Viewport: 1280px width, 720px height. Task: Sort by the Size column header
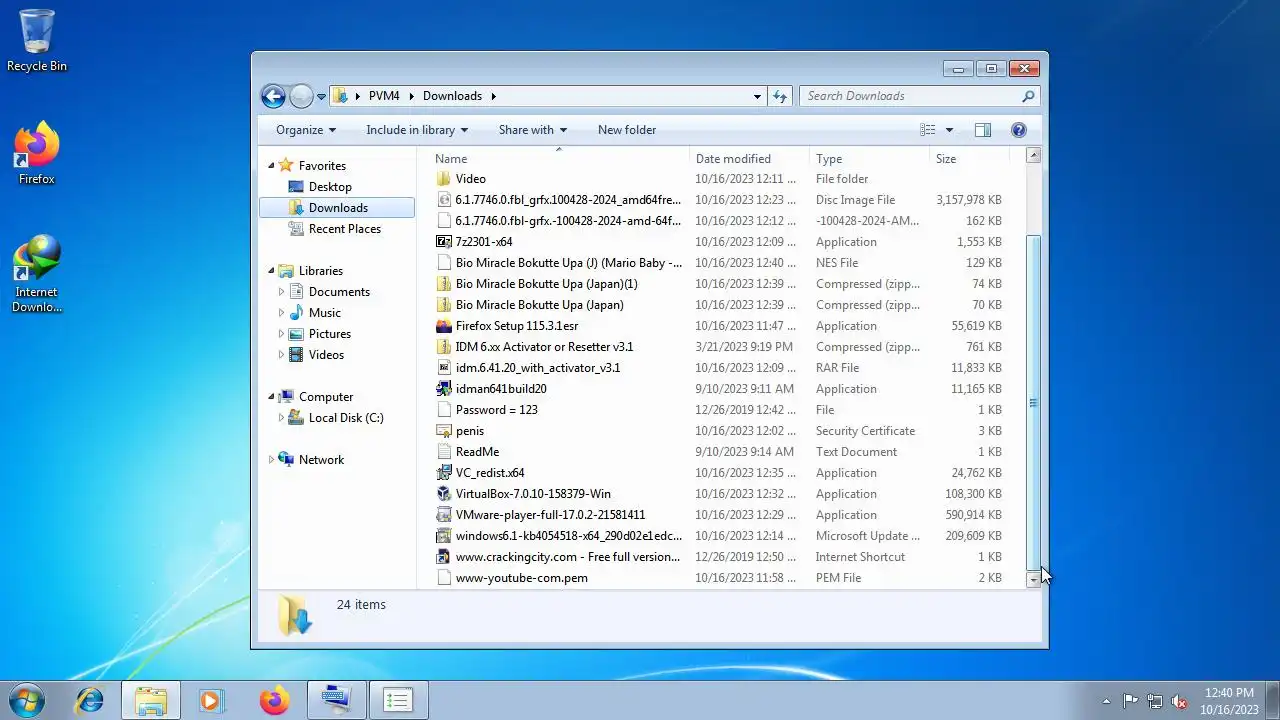coord(969,159)
